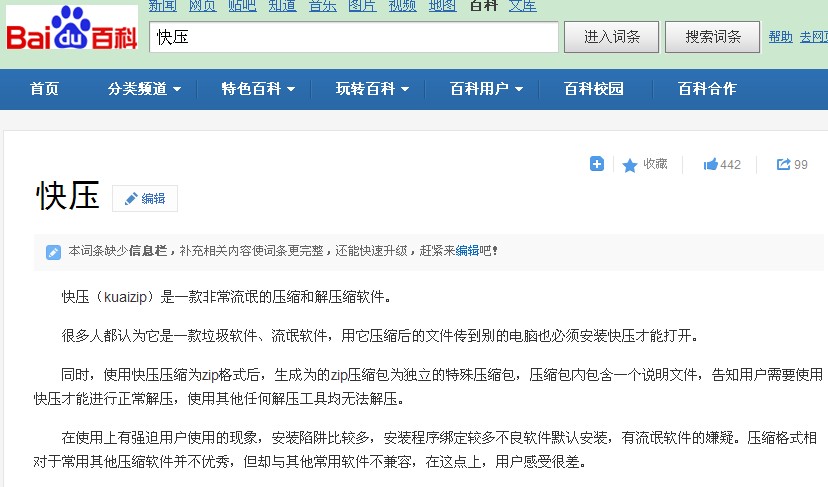Click the blue plus icon above the article

click(597, 164)
